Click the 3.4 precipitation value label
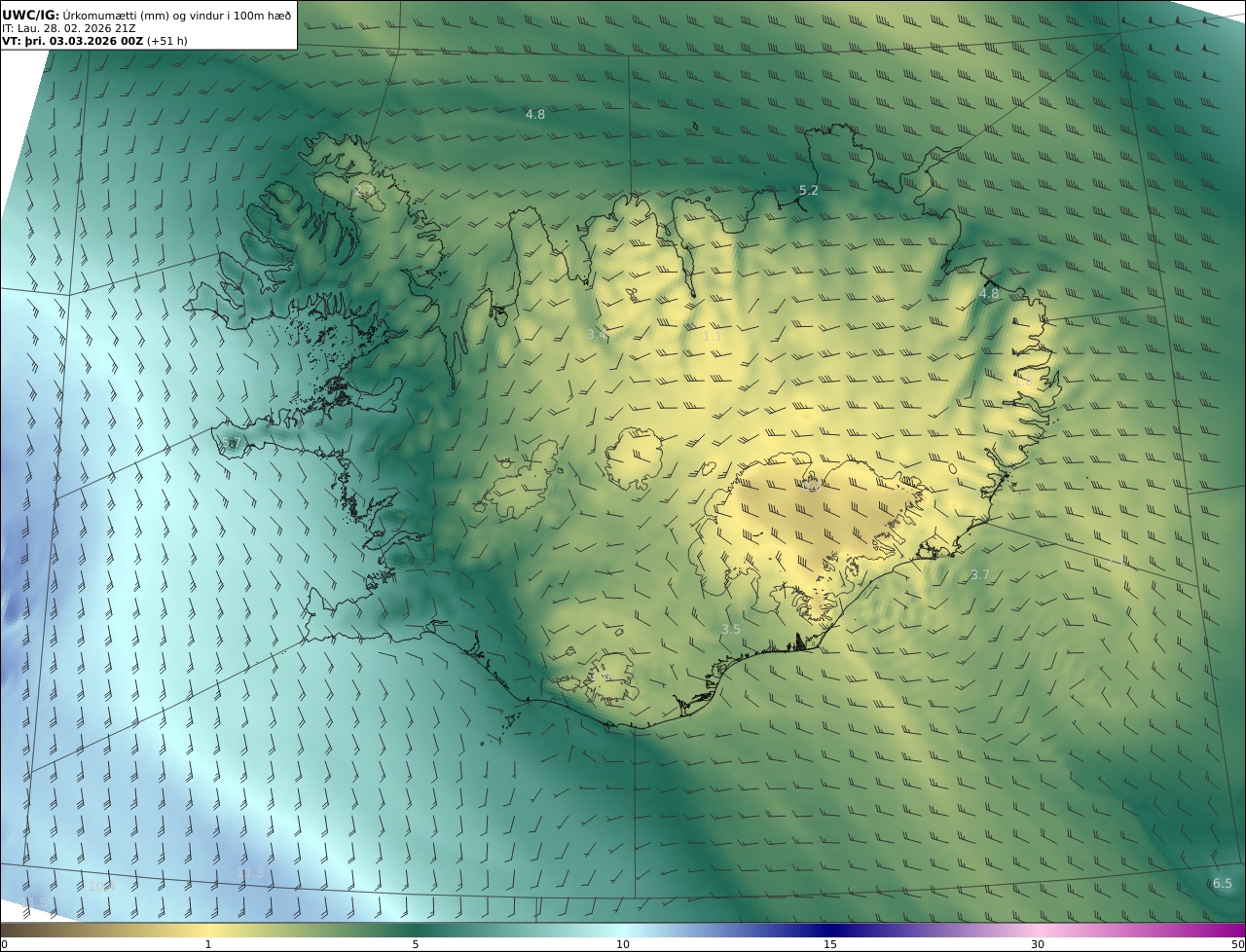The height and width of the screenshot is (952, 1246). click(597, 335)
